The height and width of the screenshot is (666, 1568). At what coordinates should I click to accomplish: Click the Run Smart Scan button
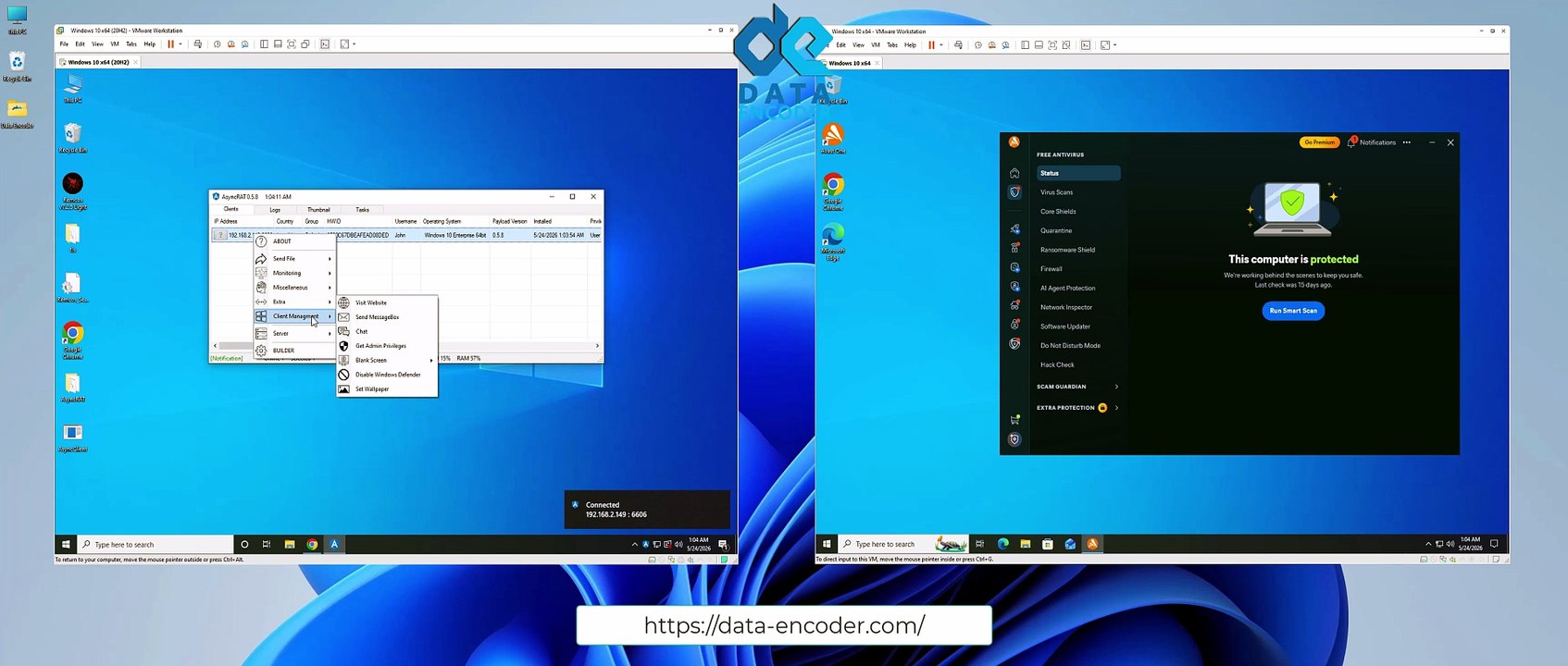[x=1293, y=311]
